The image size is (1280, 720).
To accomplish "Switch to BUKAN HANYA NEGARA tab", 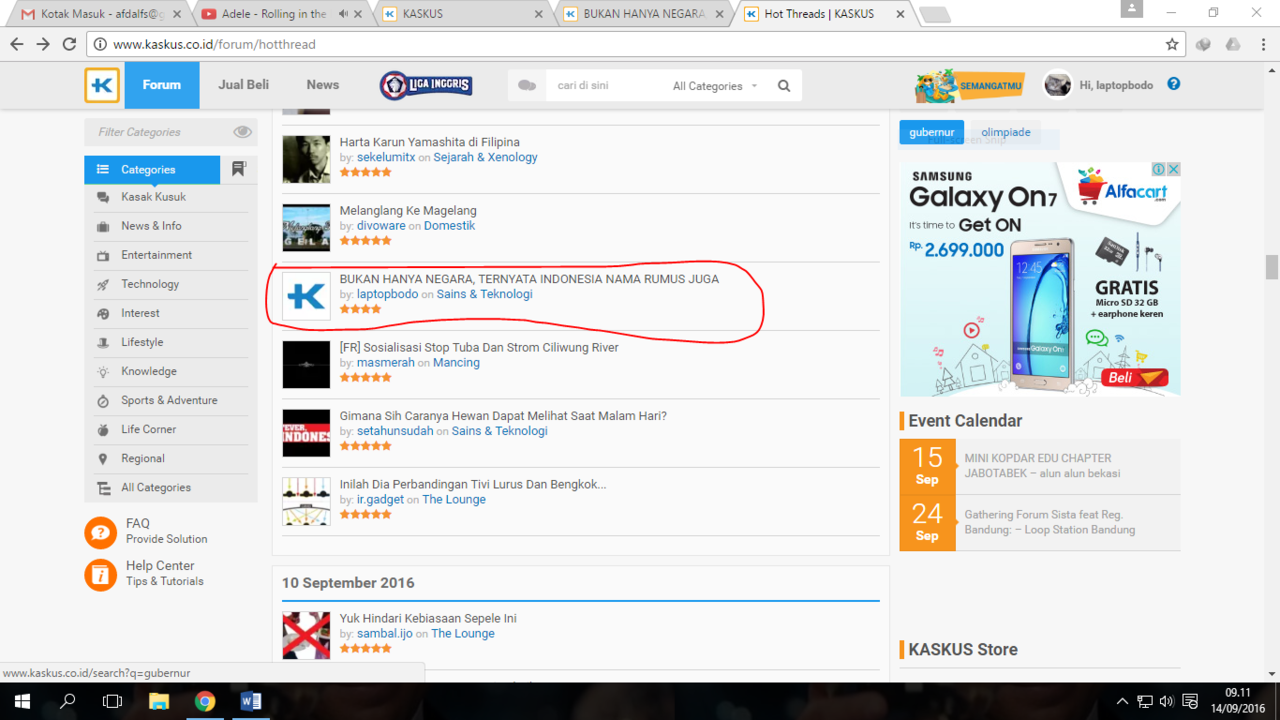I will tap(641, 14).
